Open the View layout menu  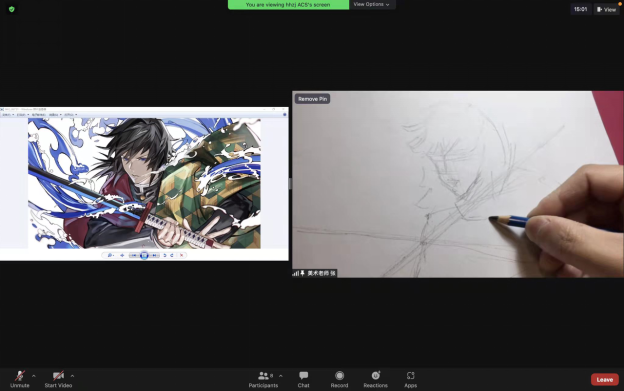(x=606, y=10)
